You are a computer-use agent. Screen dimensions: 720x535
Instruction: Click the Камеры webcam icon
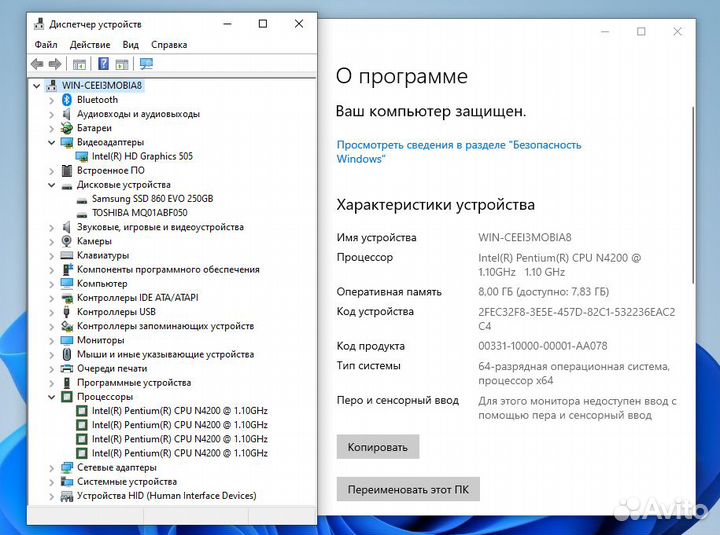[67, 241]
